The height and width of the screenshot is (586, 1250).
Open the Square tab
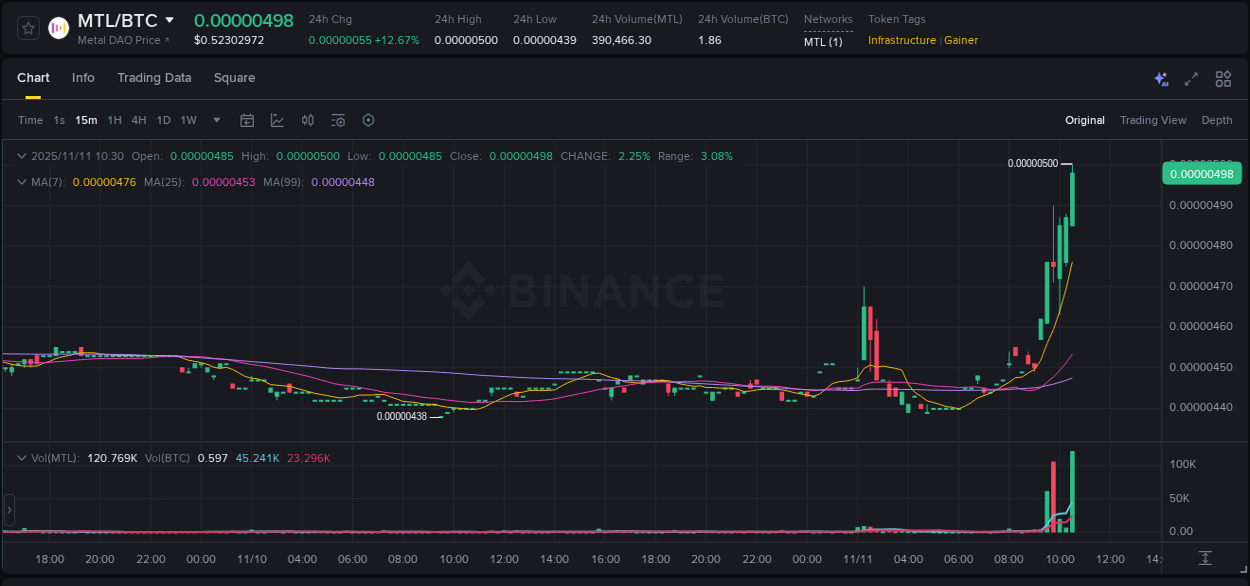[234, 78]
